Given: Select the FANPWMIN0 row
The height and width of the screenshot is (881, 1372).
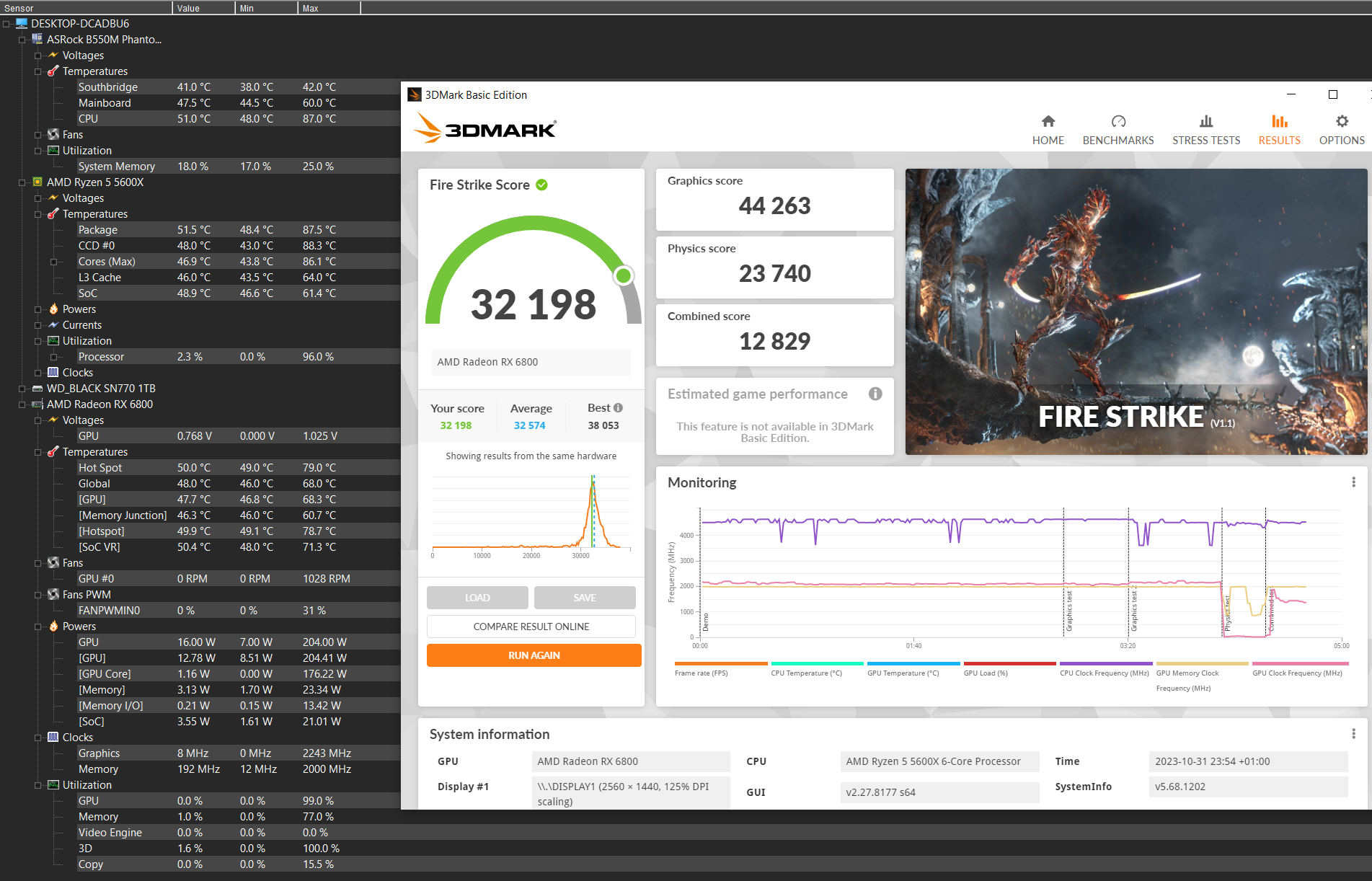Looking at the screenshot, I should pos(239,611).
